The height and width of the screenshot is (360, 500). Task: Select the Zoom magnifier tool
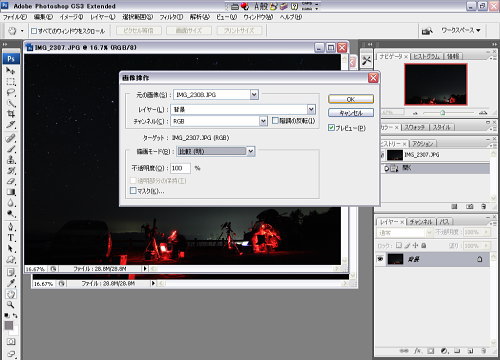tap(11, 305)
